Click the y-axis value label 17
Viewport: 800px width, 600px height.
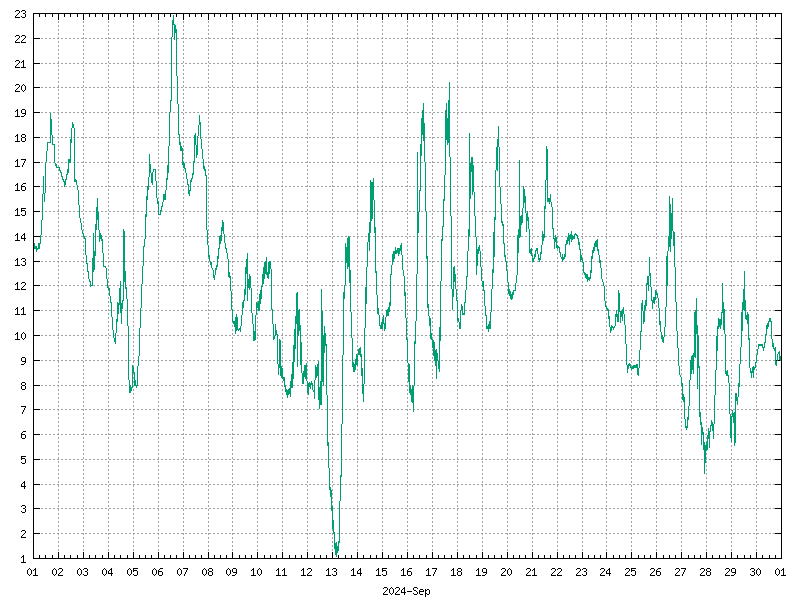click(20, 163)
